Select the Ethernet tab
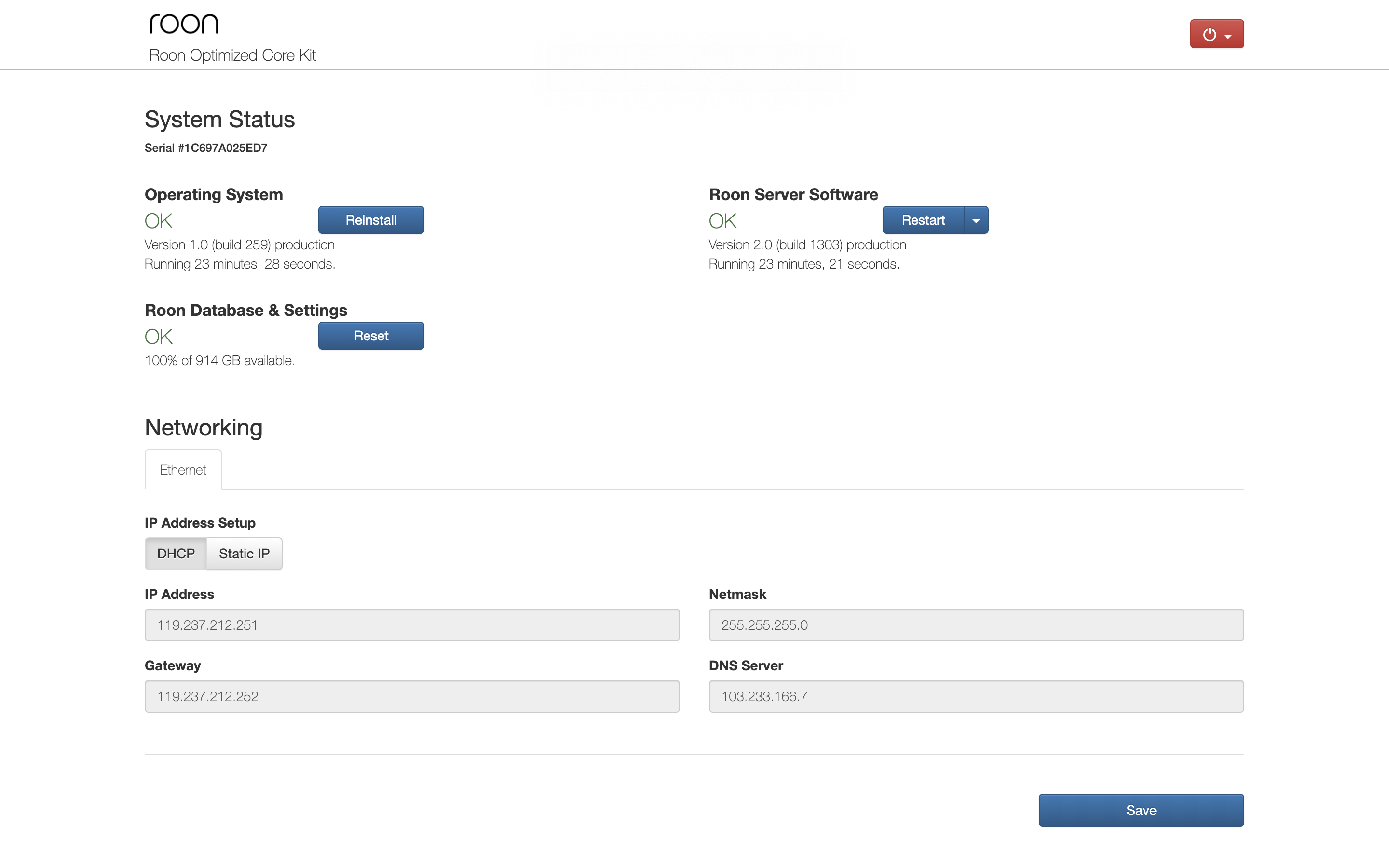The image size is (1389, 868). click(x=182, y=470)
